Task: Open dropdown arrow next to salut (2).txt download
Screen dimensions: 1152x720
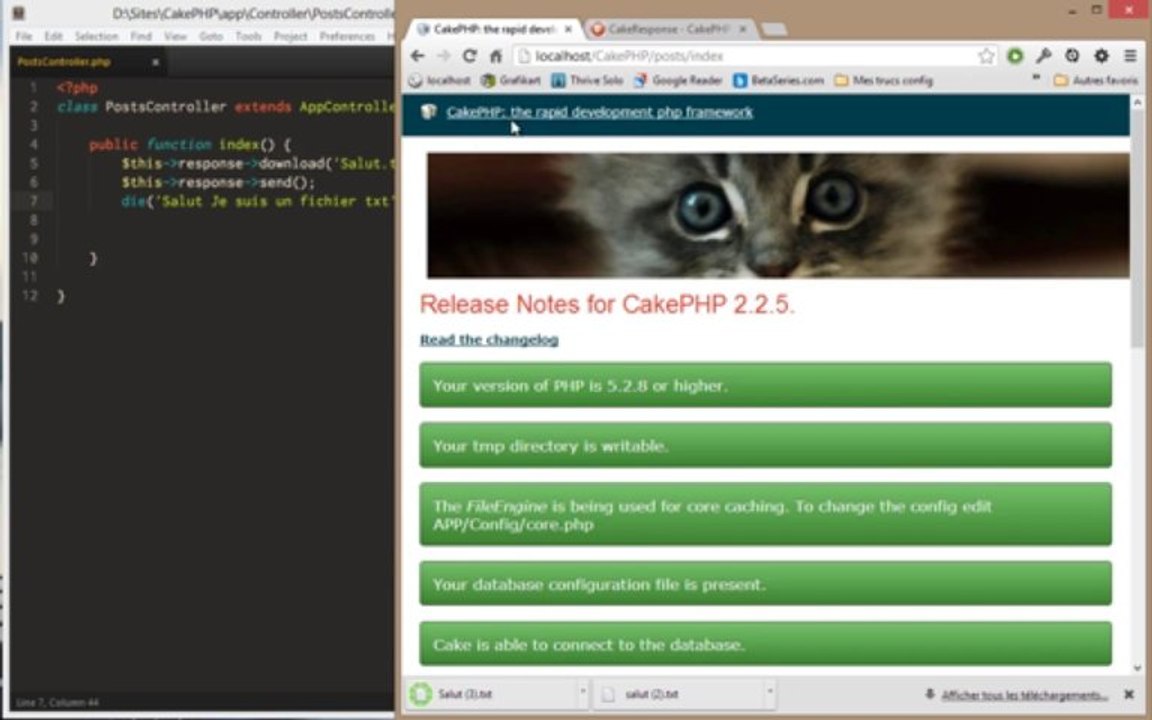Action: pos(770,692)
